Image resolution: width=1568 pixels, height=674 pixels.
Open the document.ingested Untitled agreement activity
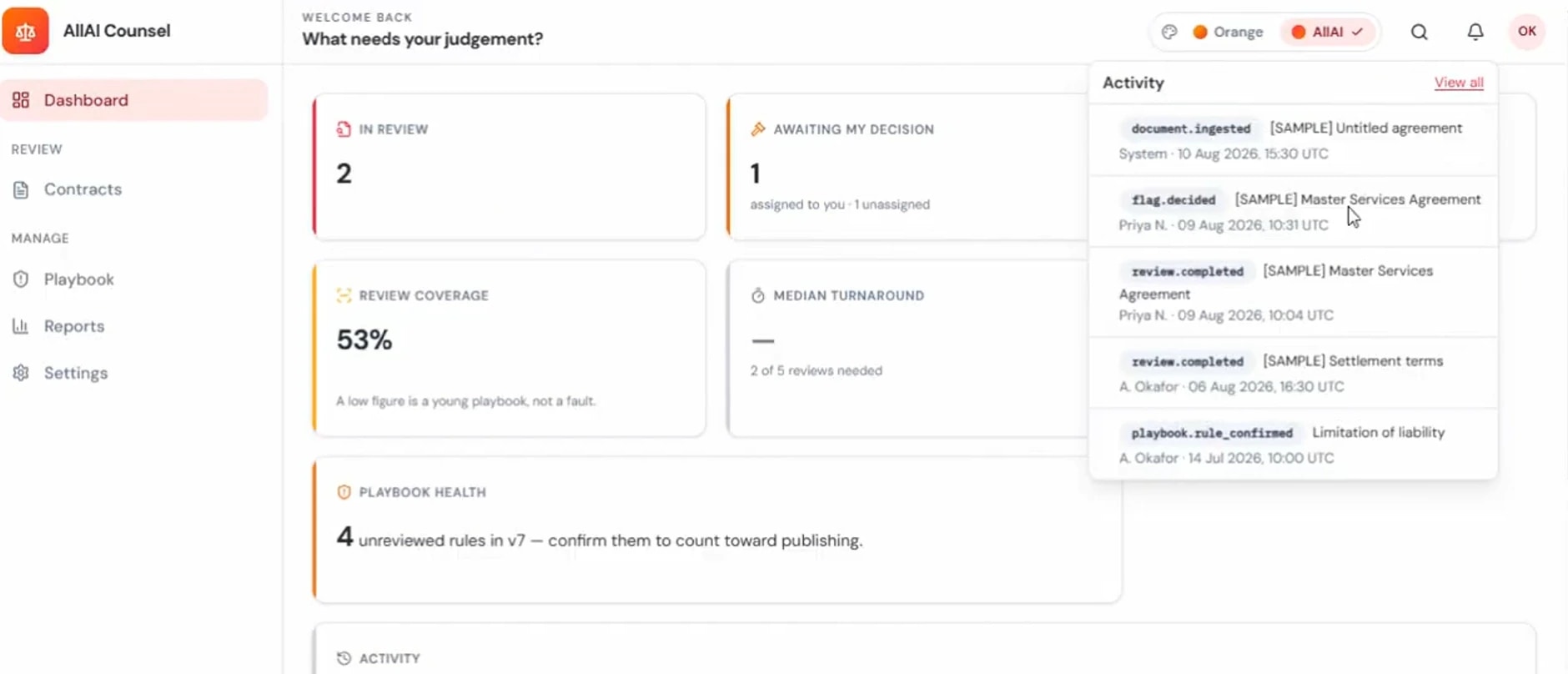1293,140
